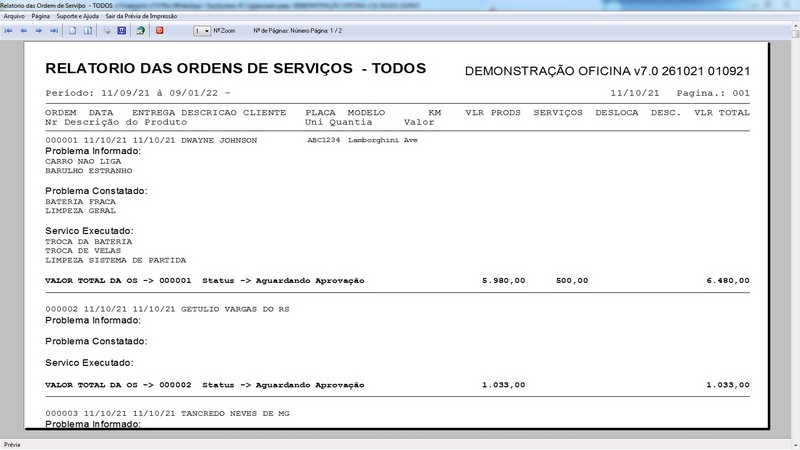Click 'TROCA DE VELAS' line

pyautogui.click(x=83, y=251)
